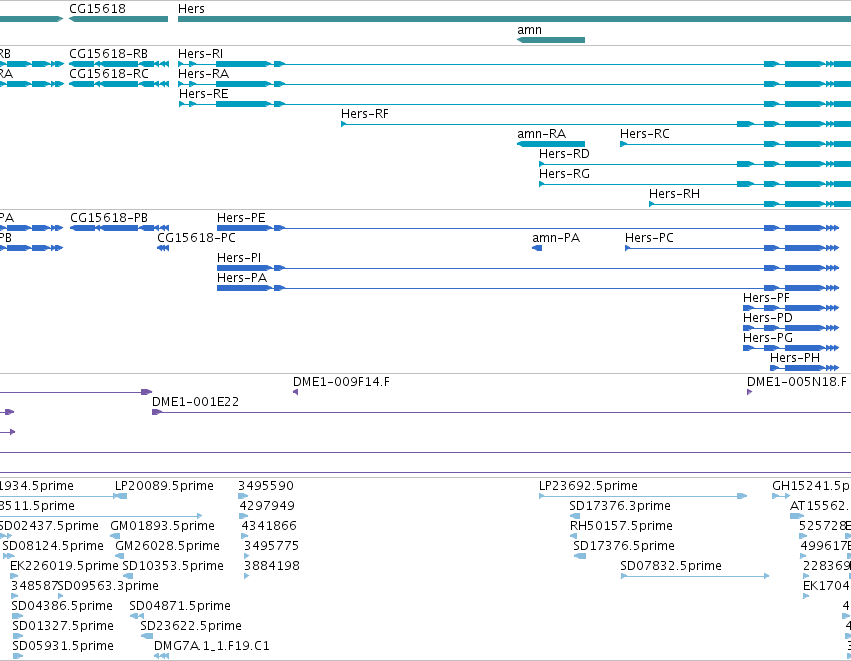The width and height of the screenshot is (851, 661).
Task: Select the GM26028.5prime EST label
Action: point(167,546)
